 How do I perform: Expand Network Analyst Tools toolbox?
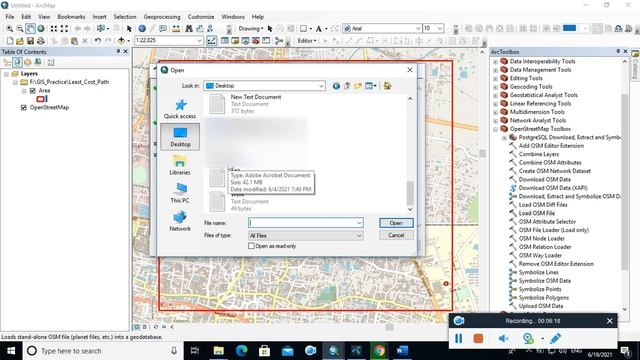click(496, 120)
